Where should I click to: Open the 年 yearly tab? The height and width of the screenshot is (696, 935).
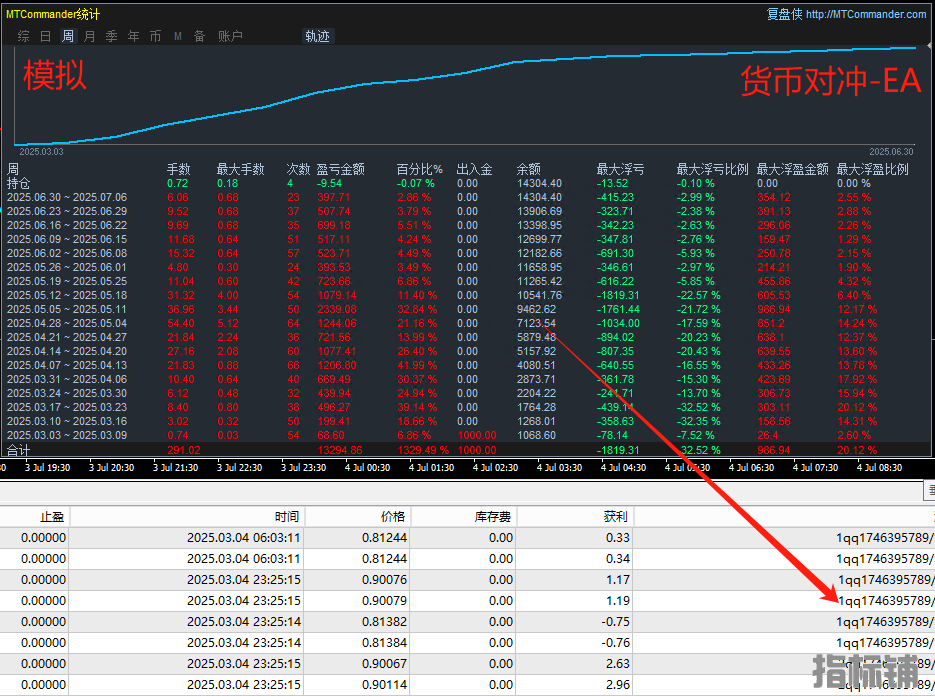coord(134,36)
